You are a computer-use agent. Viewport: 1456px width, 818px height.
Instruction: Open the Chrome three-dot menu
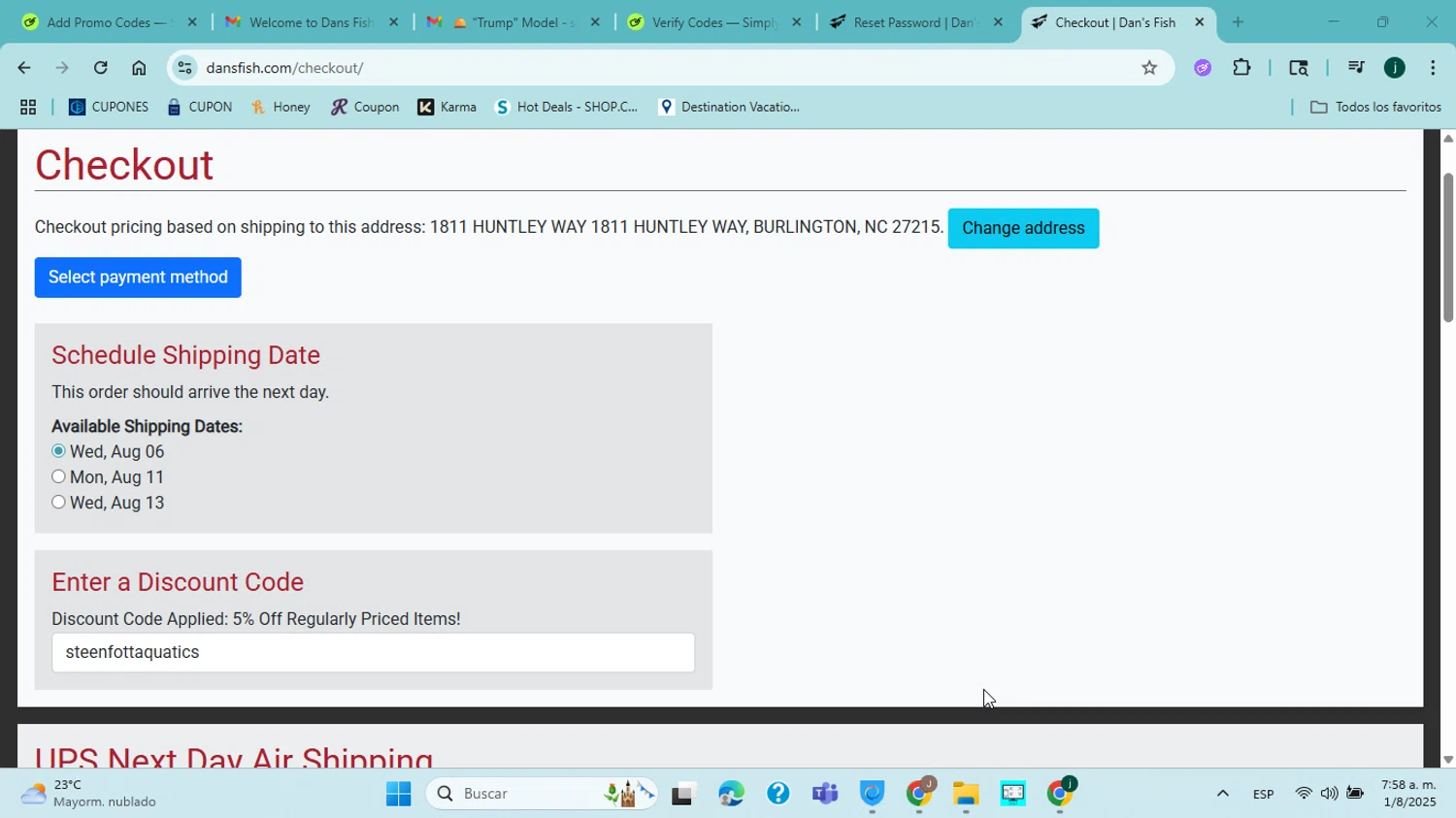(1433, 68)
